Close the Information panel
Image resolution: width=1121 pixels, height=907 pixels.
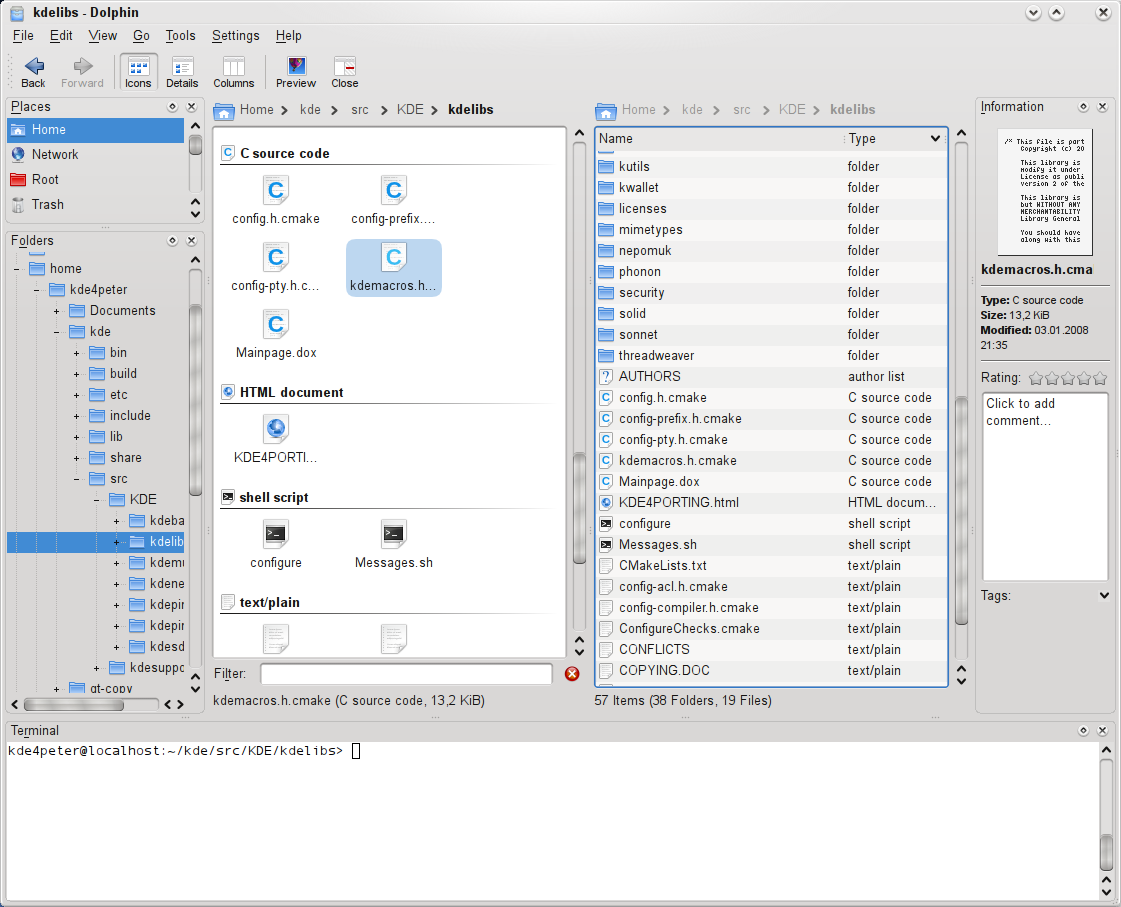tap(1102, 106)
